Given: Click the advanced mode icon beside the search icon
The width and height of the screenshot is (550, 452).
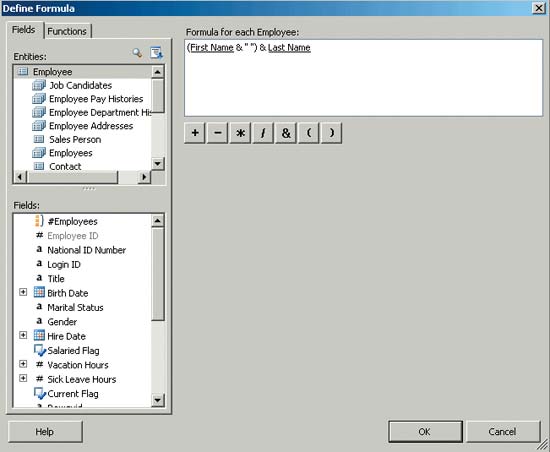Looking at the screenshot, I should coord(156,53).
